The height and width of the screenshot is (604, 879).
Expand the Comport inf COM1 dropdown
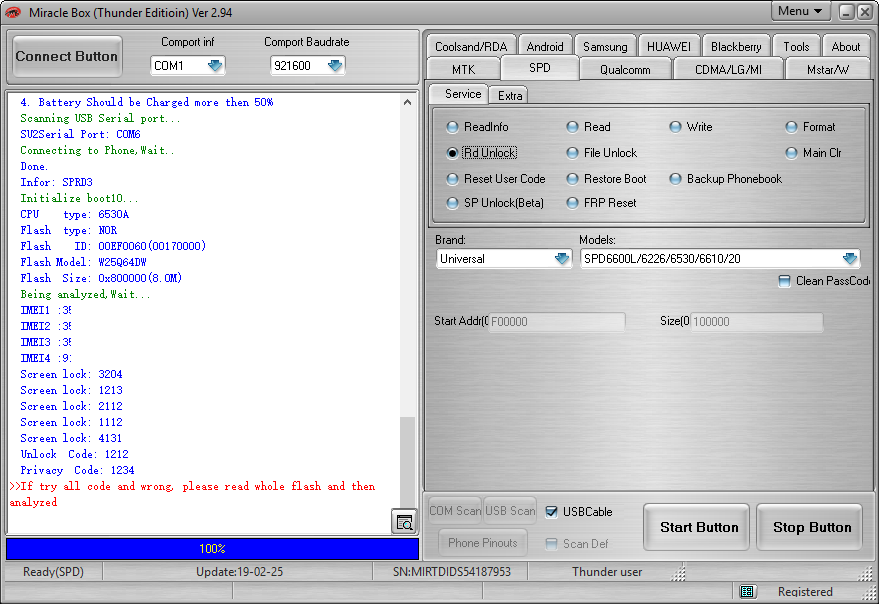(215, 66)
